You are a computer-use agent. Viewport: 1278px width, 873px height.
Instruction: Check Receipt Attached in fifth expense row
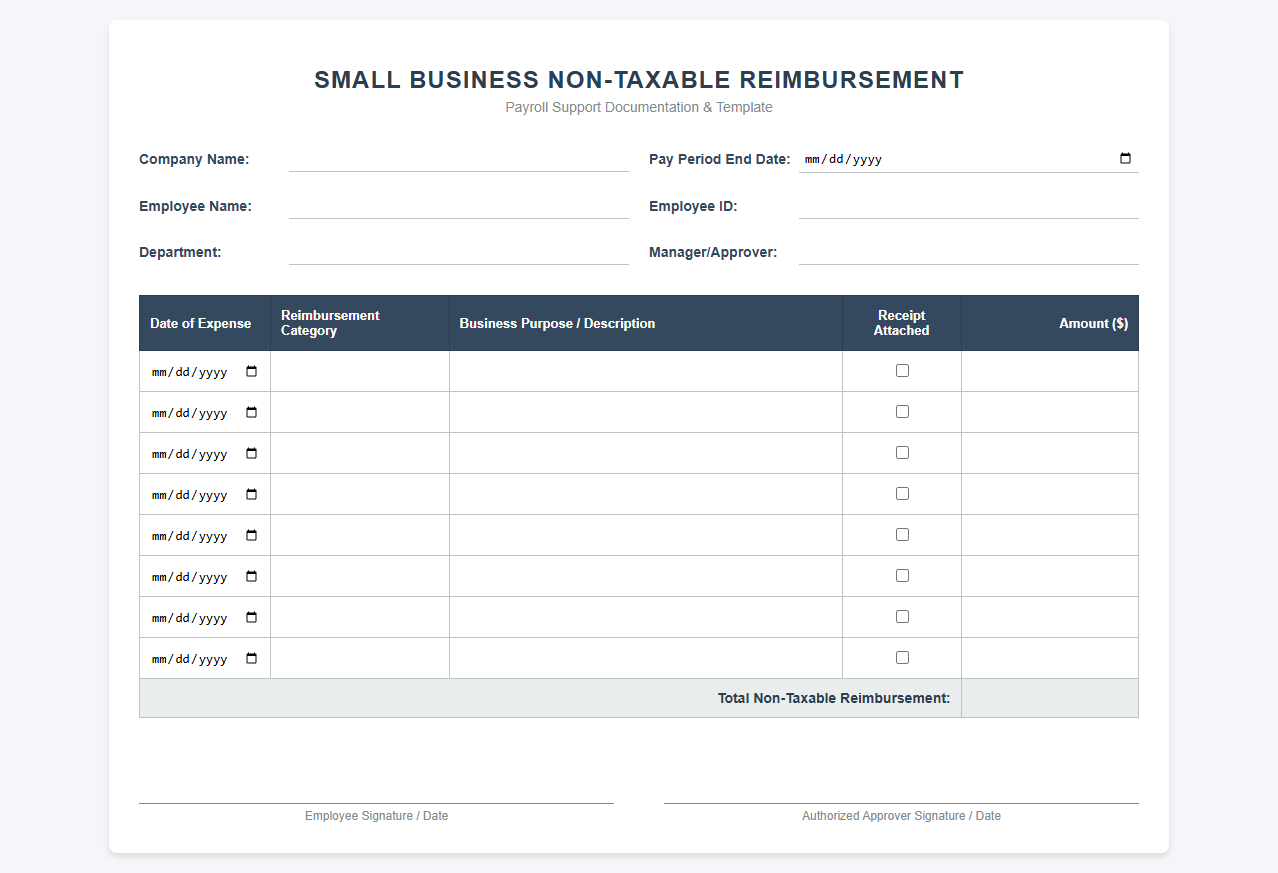(x=902, y=534)
